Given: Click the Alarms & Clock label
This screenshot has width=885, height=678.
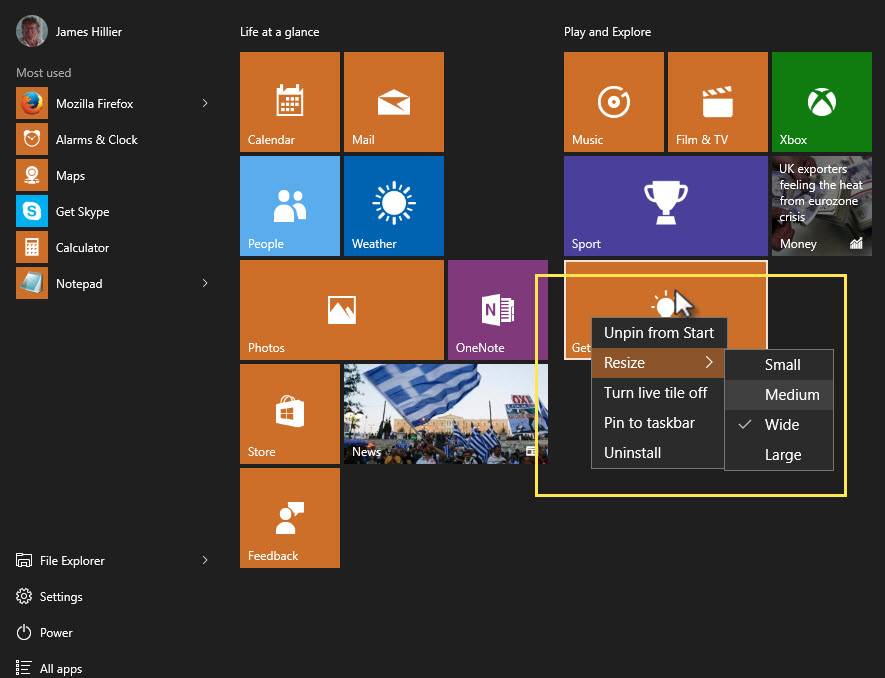Looking at the screenshot, I should coord(97,139).
